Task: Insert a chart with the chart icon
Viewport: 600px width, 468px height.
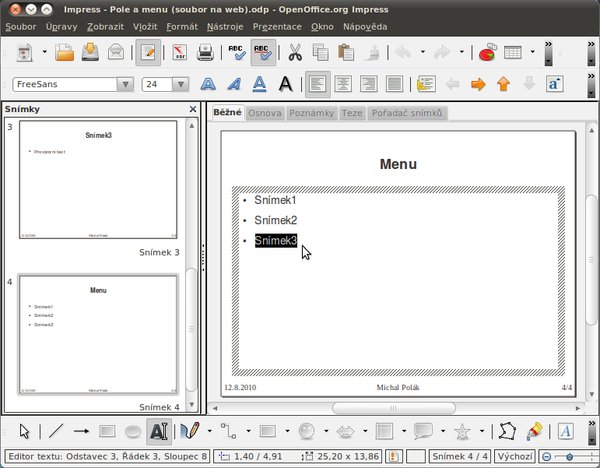Action: click(x=488, y=52)
